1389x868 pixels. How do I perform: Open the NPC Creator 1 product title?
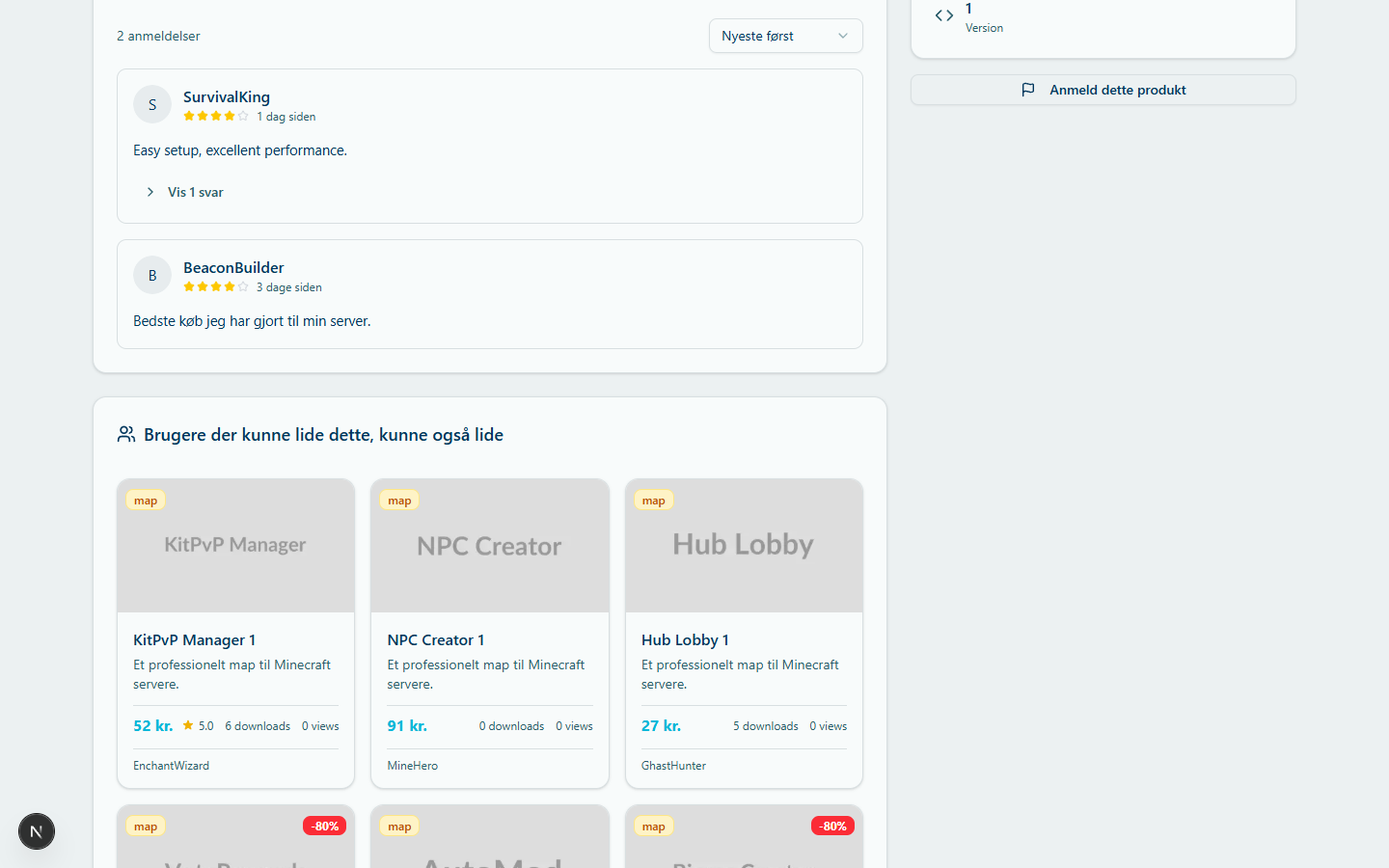click(x=436, y=640)
